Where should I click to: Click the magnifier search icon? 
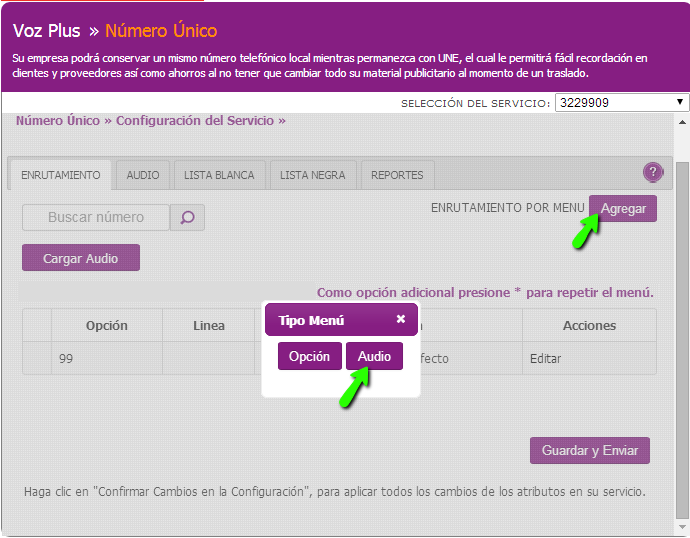[x=187, y=217]
